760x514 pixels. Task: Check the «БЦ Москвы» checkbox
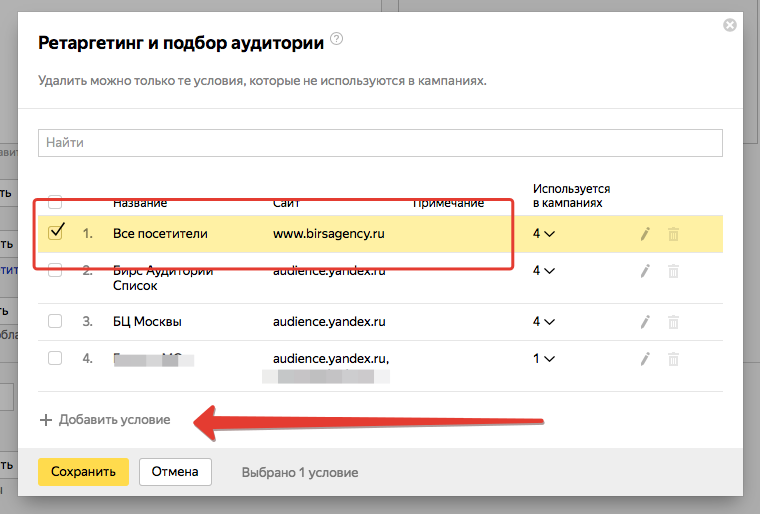tap(55, 322)
